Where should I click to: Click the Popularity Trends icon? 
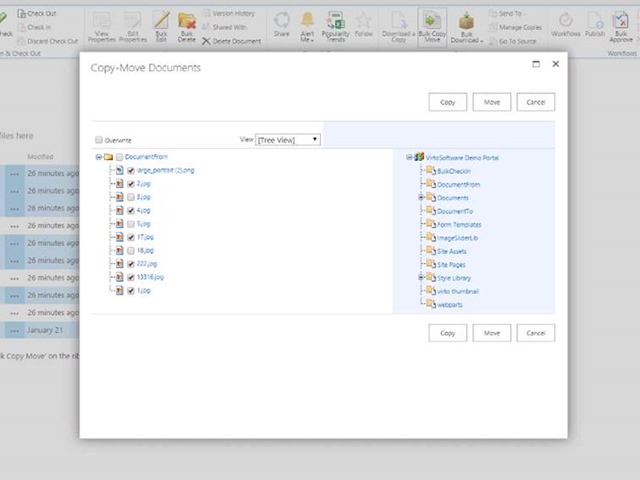click(x=336, y=23)
